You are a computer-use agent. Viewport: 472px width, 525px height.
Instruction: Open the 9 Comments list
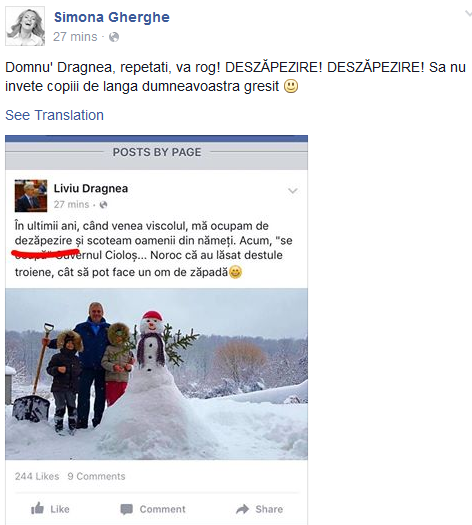(96, 476)
